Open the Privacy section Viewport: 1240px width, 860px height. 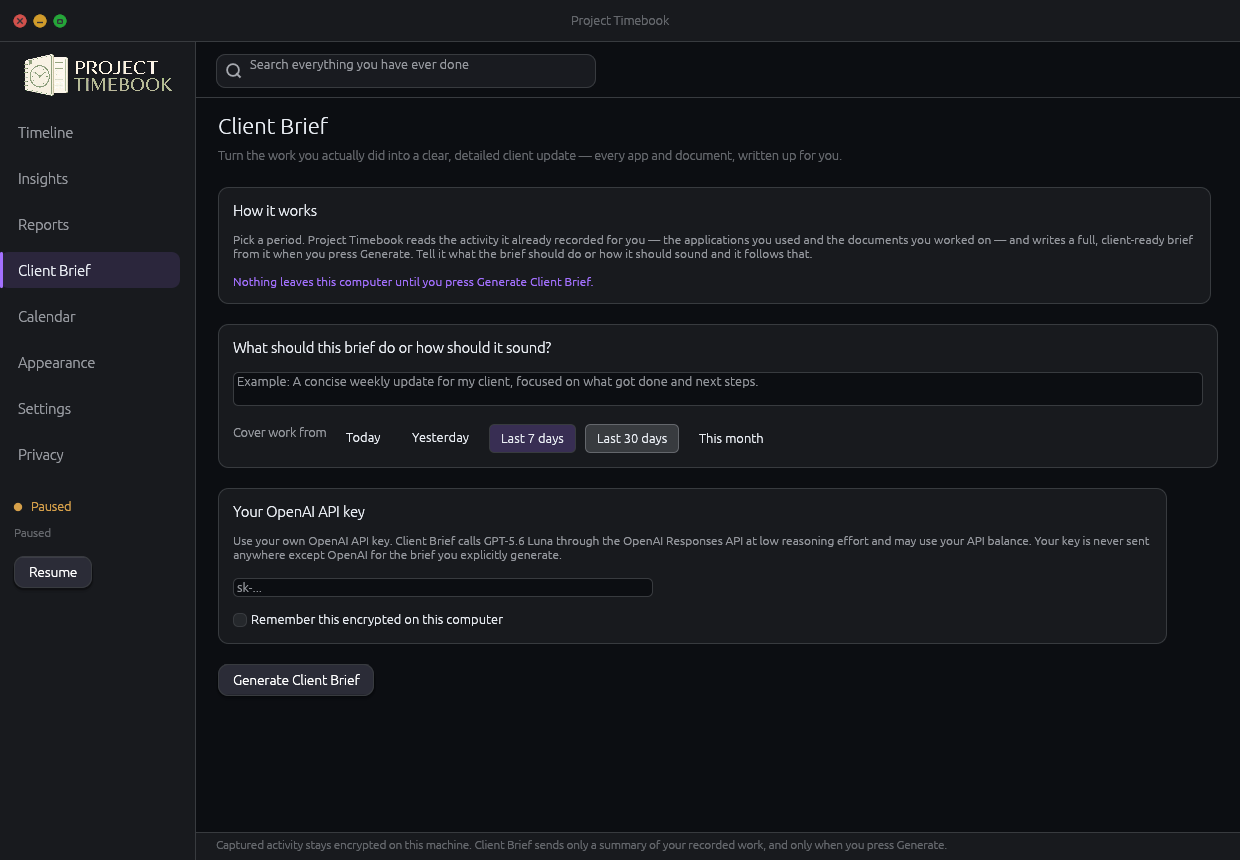[90, 455]
